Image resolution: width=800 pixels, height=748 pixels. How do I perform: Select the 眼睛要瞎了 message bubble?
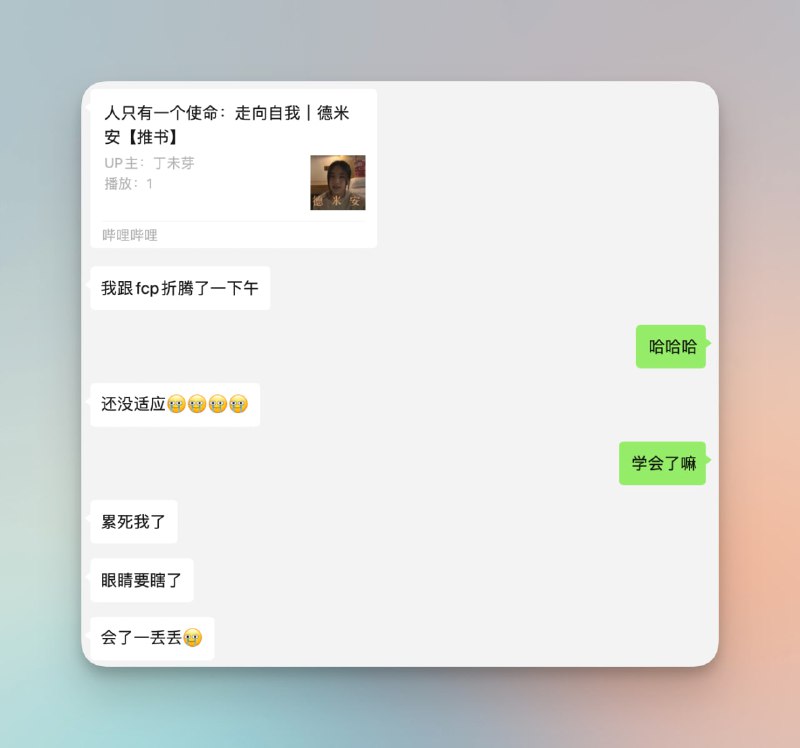coord(142,580)
